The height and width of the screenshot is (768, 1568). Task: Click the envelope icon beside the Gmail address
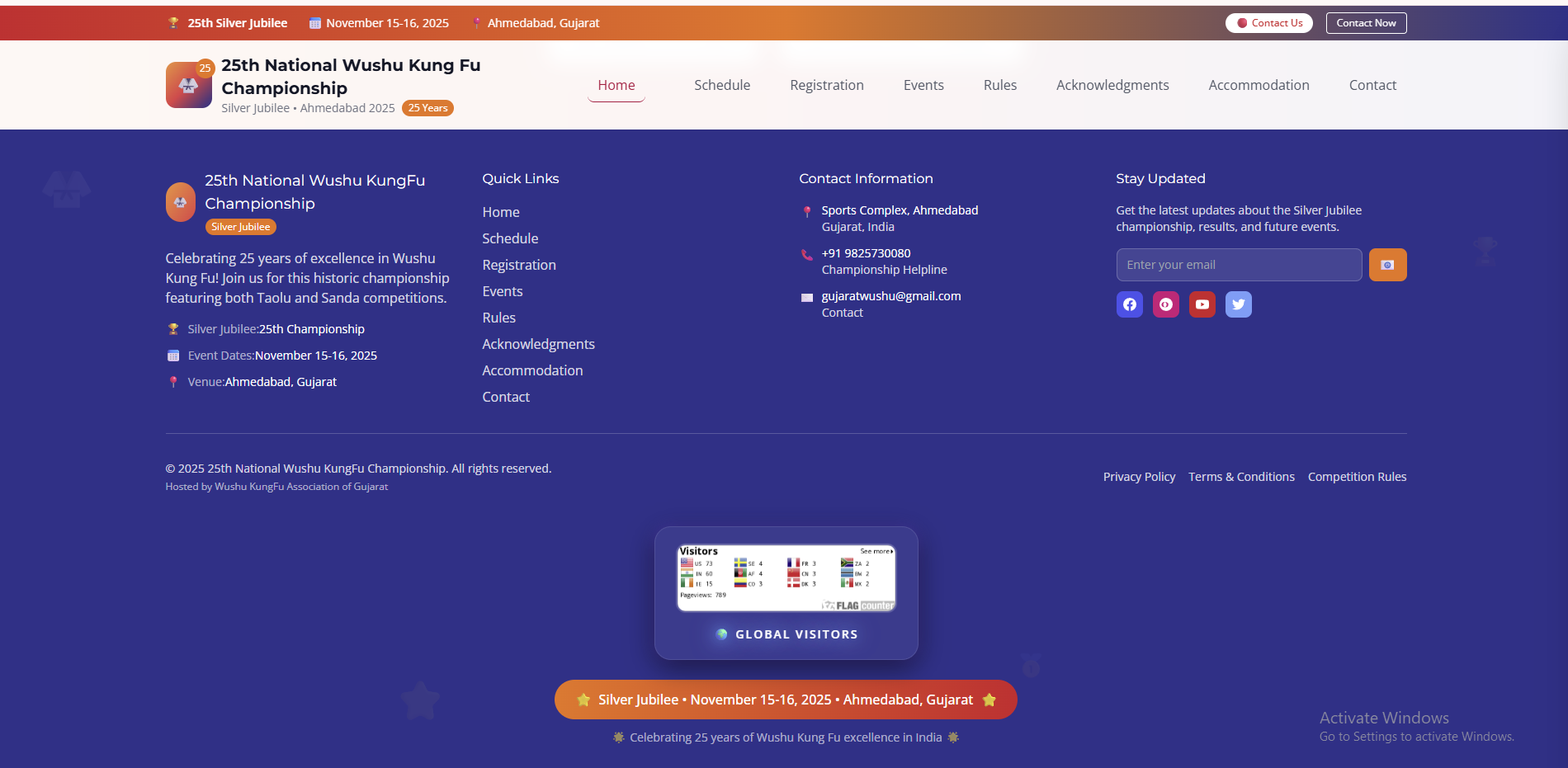[x=807, y=298]
